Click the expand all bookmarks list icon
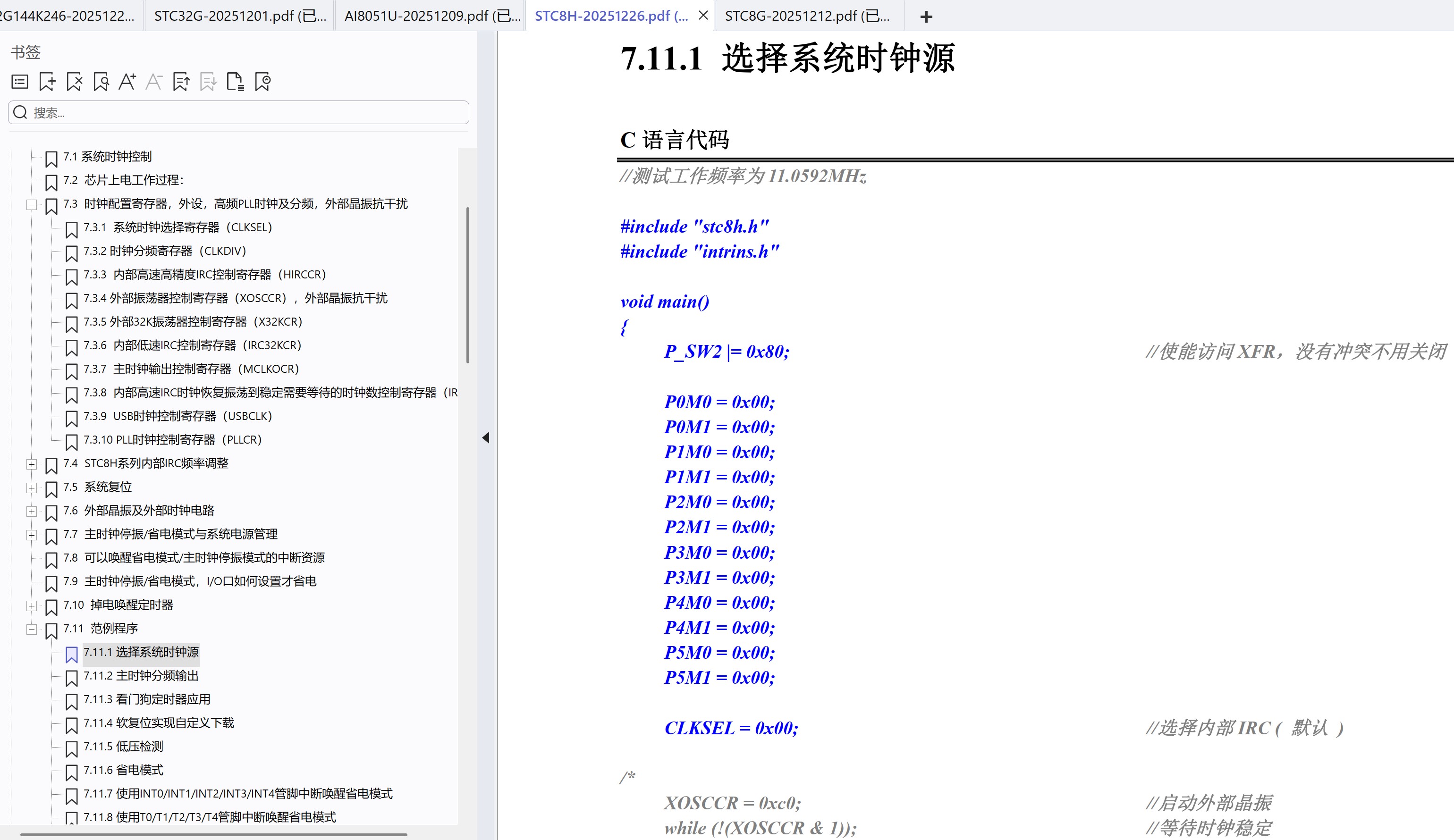This screenshot has width=1454, height=840. tap(20, 82)
